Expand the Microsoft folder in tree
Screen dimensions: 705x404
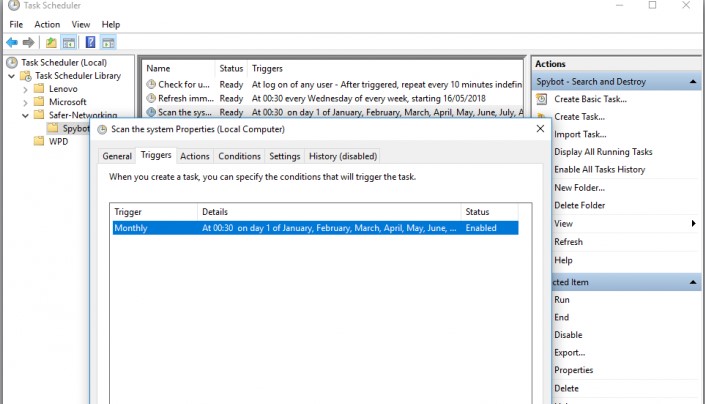tap(25, 102)
